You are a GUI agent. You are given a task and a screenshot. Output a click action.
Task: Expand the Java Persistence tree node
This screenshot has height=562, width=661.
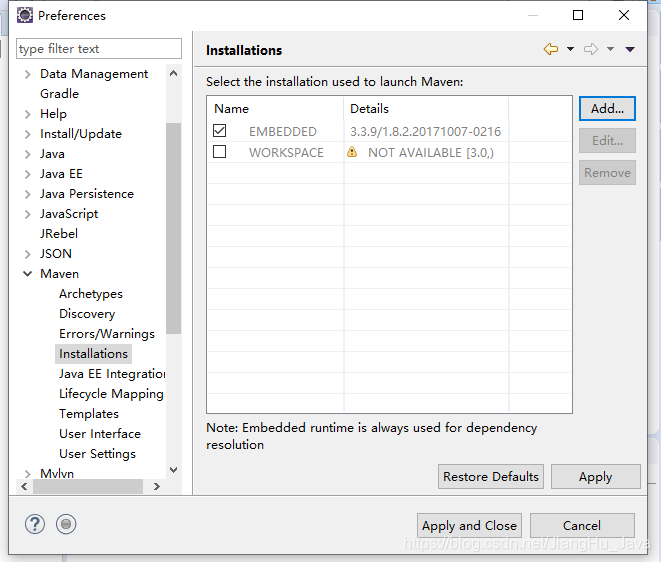27,194
